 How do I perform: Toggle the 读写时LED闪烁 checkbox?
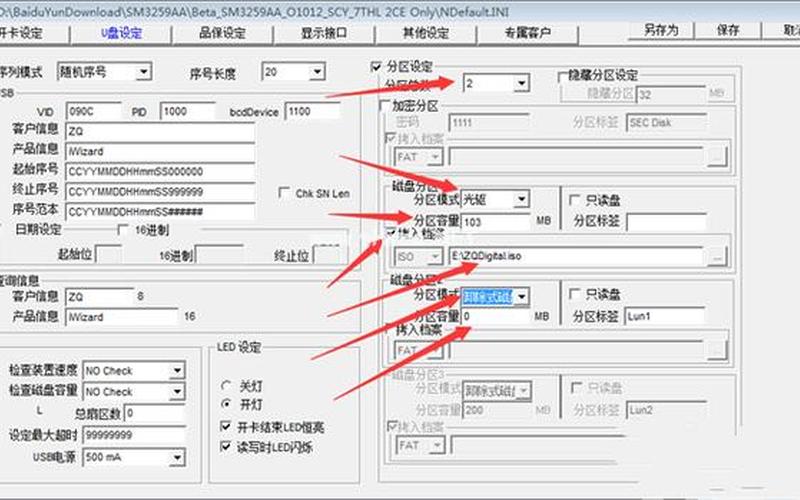(225, 447)
